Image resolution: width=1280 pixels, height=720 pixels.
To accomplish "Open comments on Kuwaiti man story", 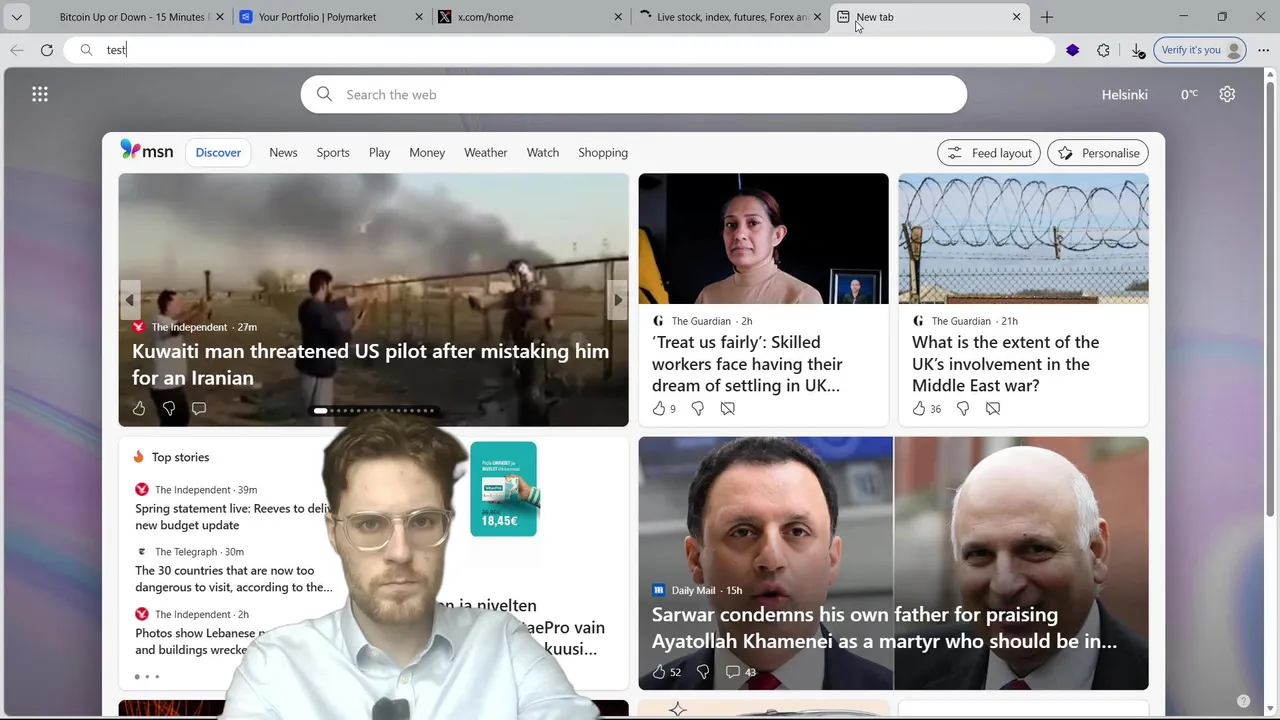I will pyautogui.click(x=199, y=408).
